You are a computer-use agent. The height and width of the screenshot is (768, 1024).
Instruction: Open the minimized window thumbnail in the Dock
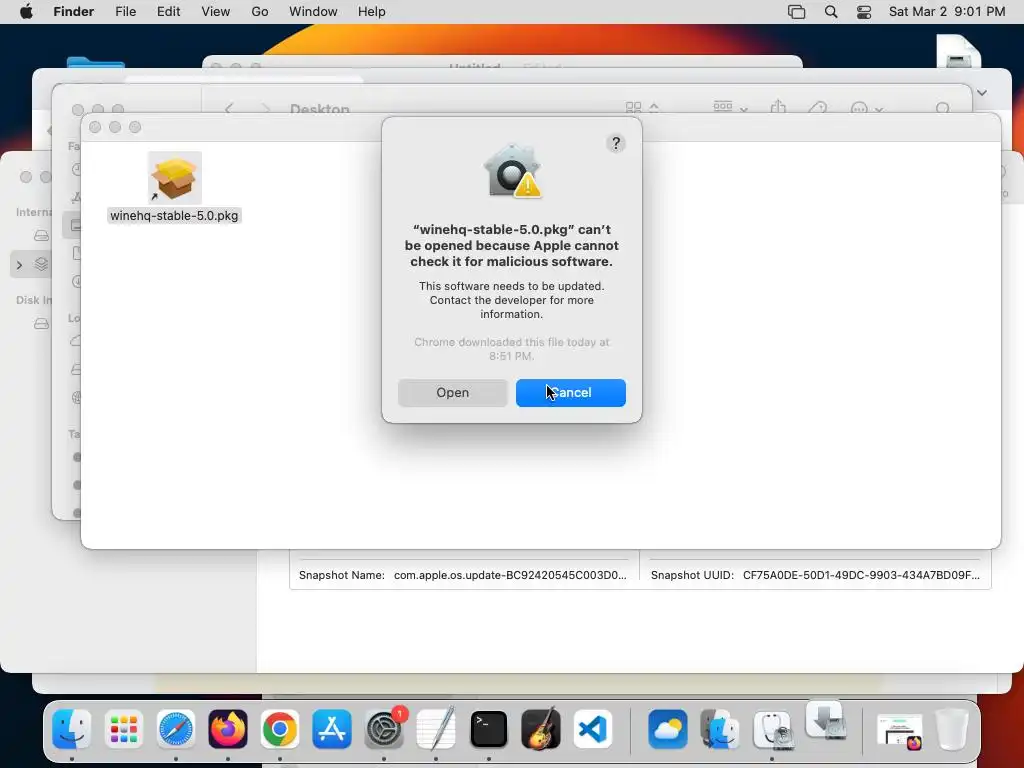899,730
